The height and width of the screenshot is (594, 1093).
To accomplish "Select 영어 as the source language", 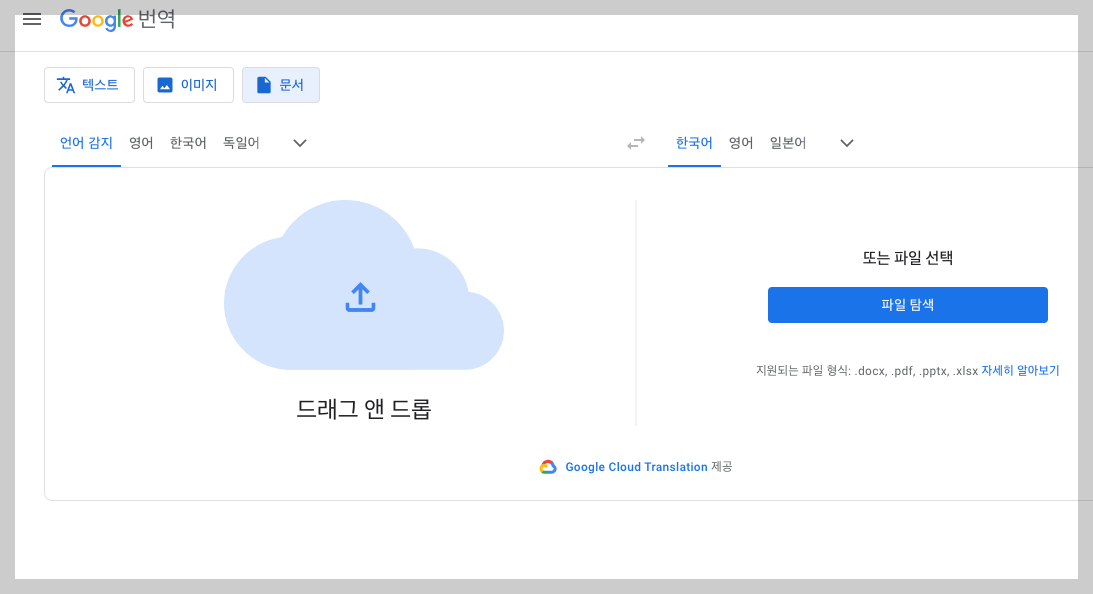I will click(141, 142).
